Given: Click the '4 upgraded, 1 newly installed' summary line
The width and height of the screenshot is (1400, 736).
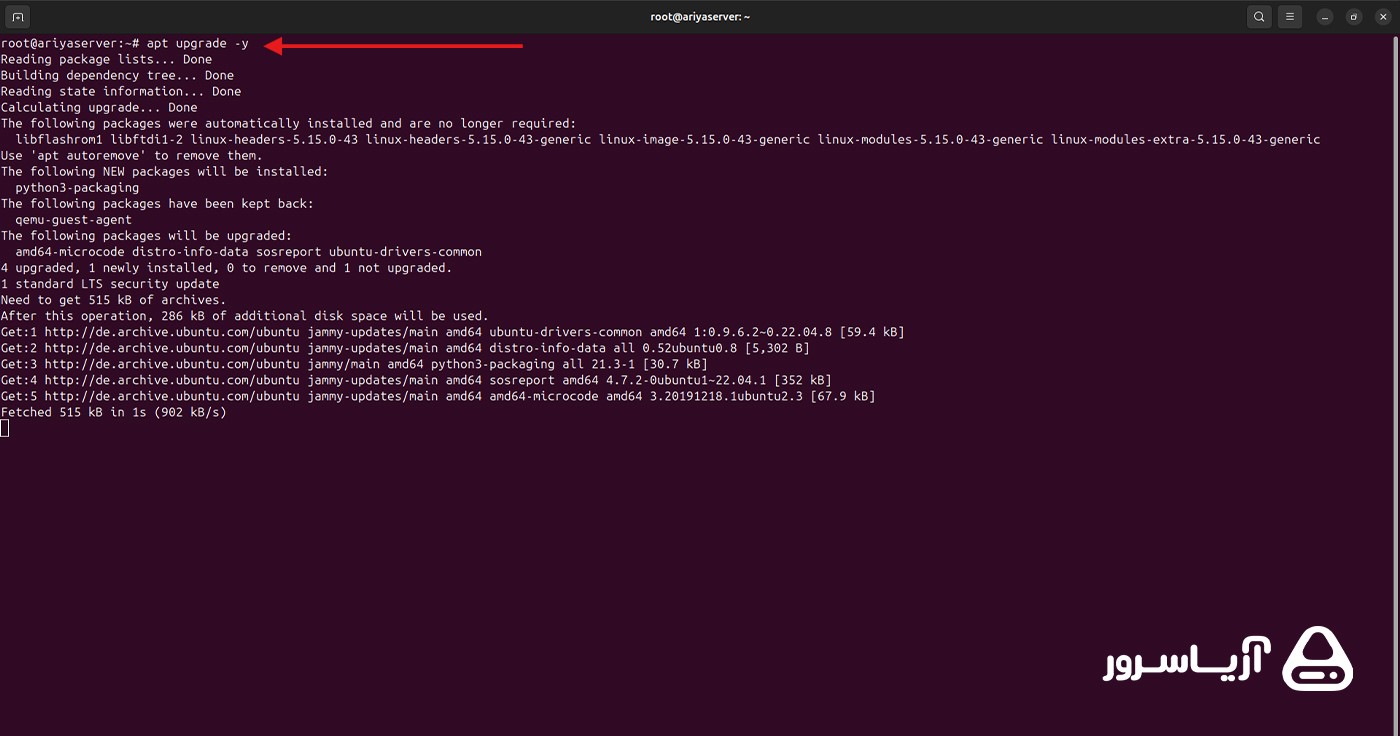Looking at the screenshot, I should (x=226, y=267).
